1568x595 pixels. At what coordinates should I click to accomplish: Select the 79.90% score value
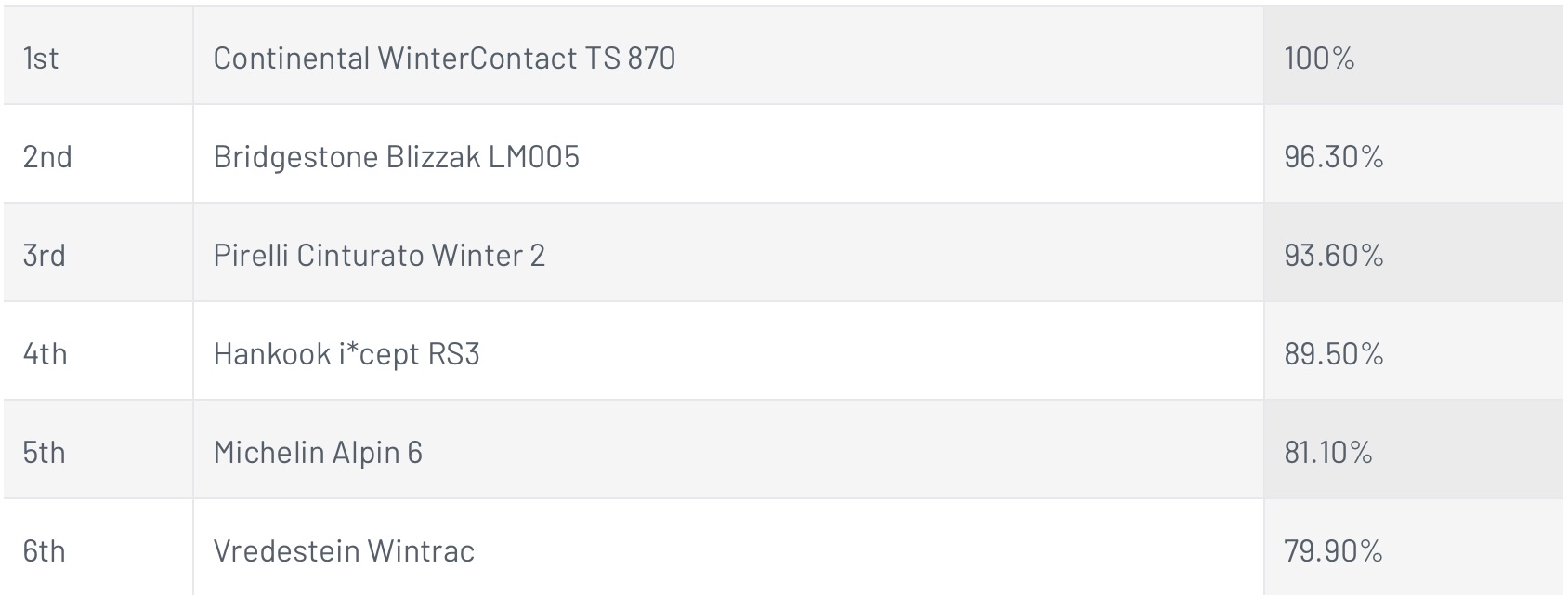[x=1334, y=550]
